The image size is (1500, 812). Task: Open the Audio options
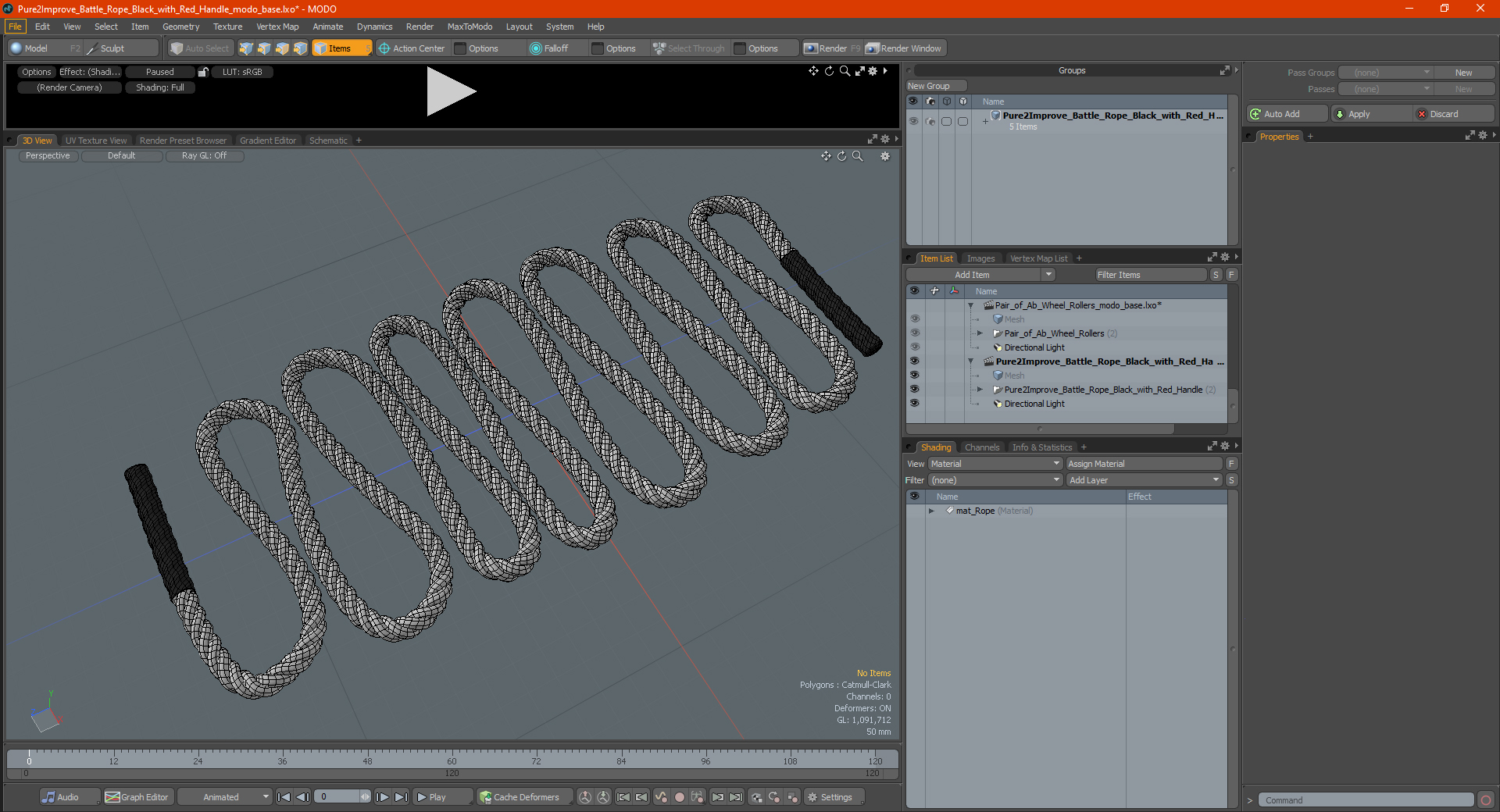[x=69, y=797]
